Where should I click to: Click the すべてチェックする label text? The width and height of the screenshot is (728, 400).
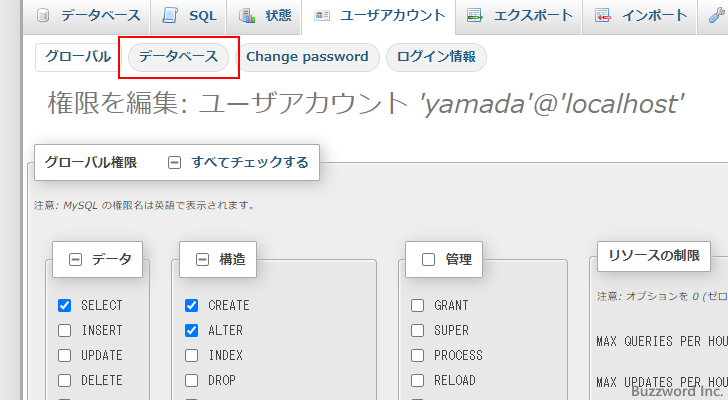point(250,162)
